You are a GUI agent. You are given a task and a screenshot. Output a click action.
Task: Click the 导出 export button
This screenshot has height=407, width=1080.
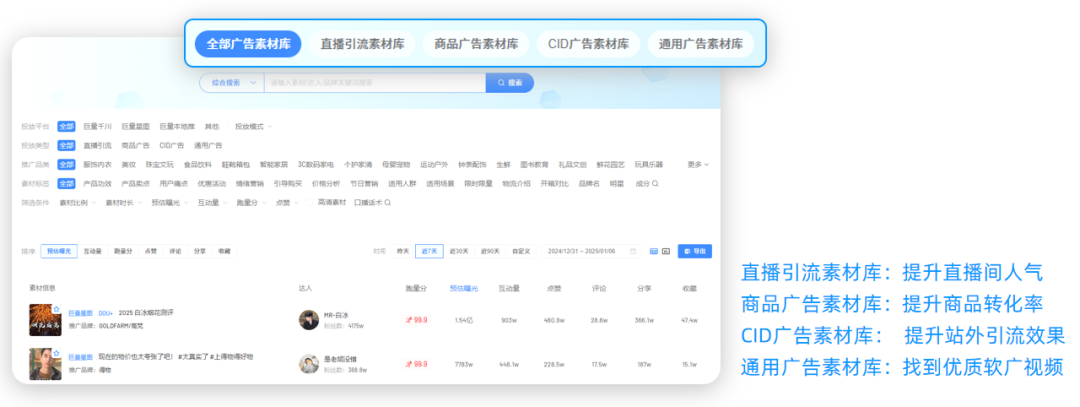pos(694,251)
